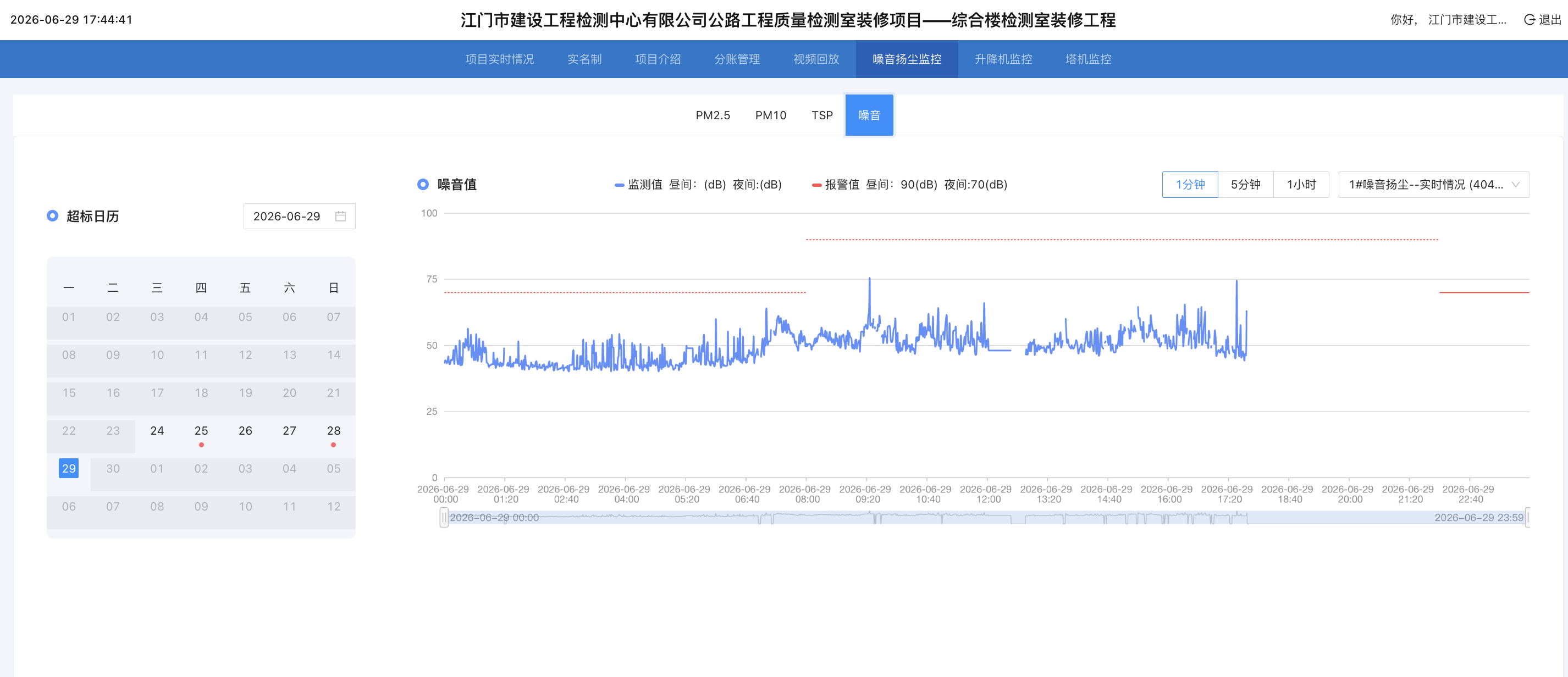Expand the 1#噪音扬尘 device dropdown arrow
1568x677 pixels.
point(1515,185)
